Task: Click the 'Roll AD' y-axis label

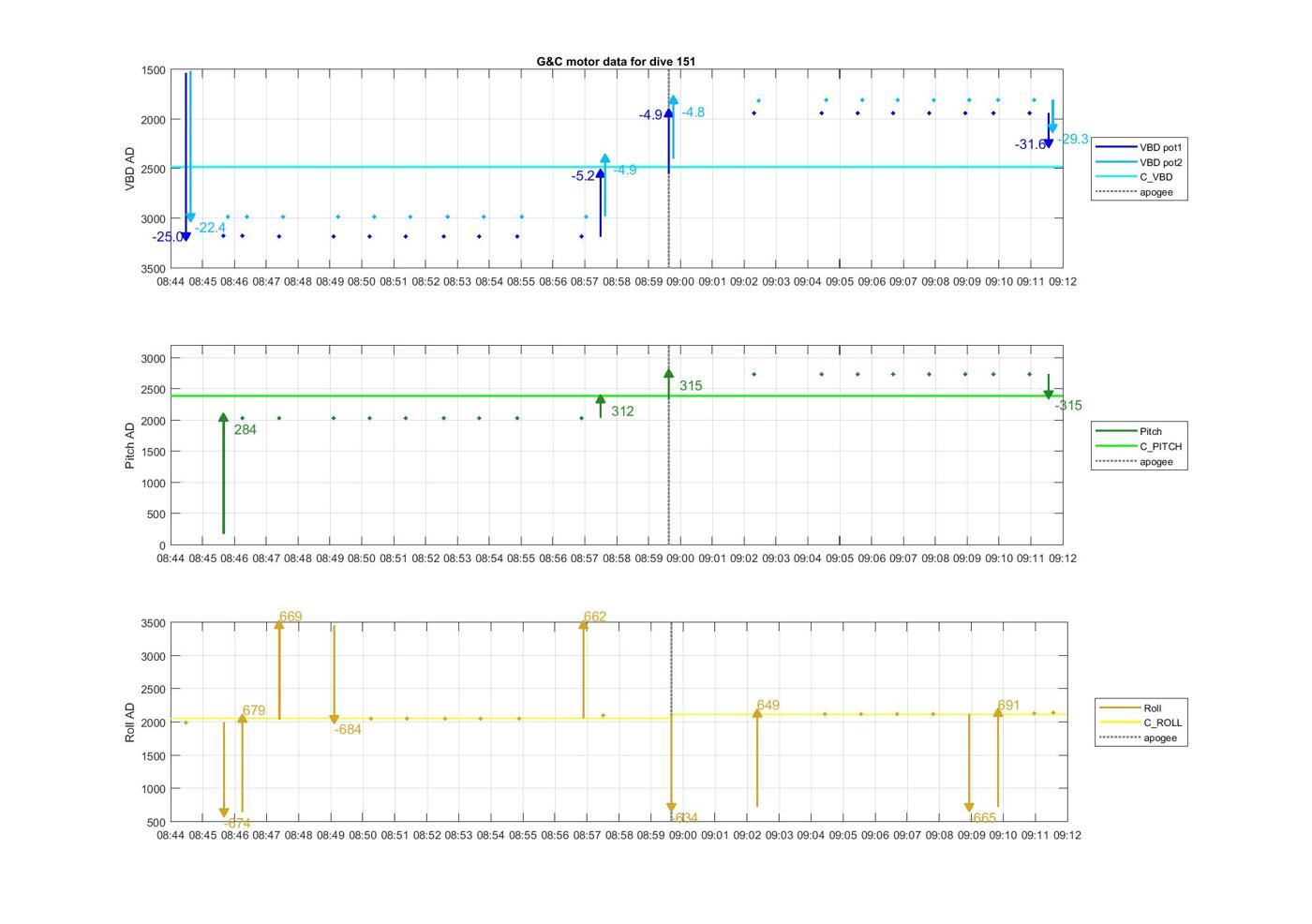Action: pyautogui.click(x=130, y=723)
